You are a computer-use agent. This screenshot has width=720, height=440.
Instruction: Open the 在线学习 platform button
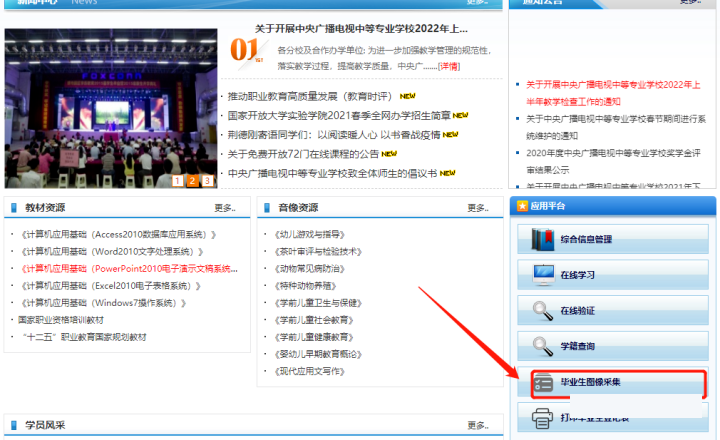click(x=613, y=275)
